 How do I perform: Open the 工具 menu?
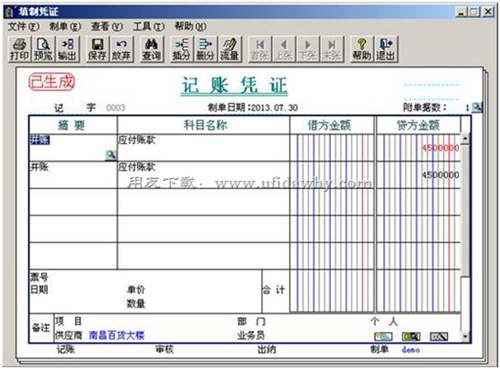point(149,26)
